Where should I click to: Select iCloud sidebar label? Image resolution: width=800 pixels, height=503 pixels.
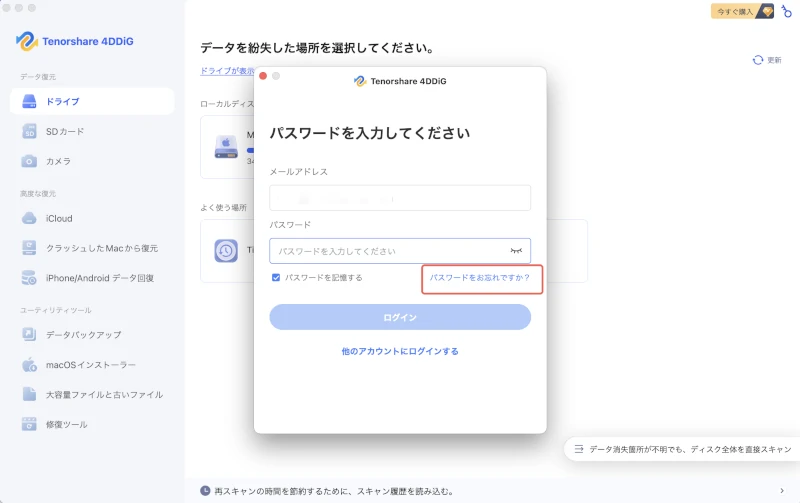click(x=59, y=218)
